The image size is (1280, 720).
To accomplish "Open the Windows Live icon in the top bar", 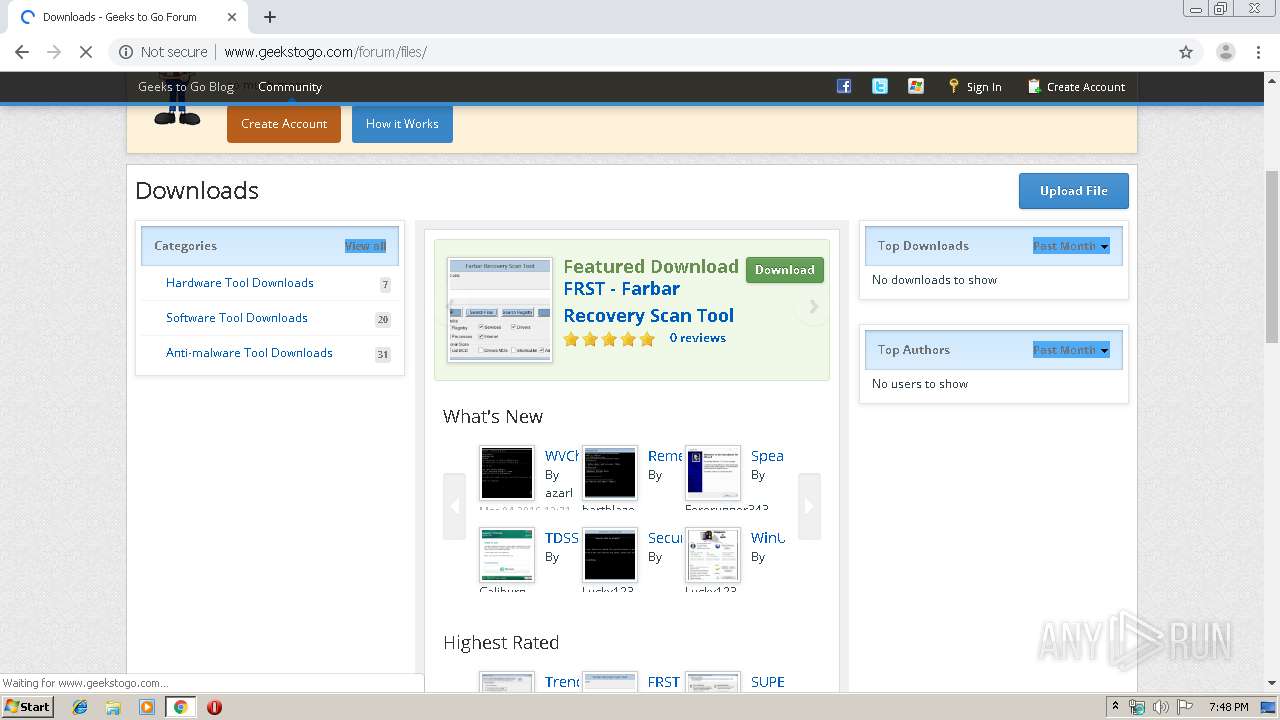I will tap(916, 86).
